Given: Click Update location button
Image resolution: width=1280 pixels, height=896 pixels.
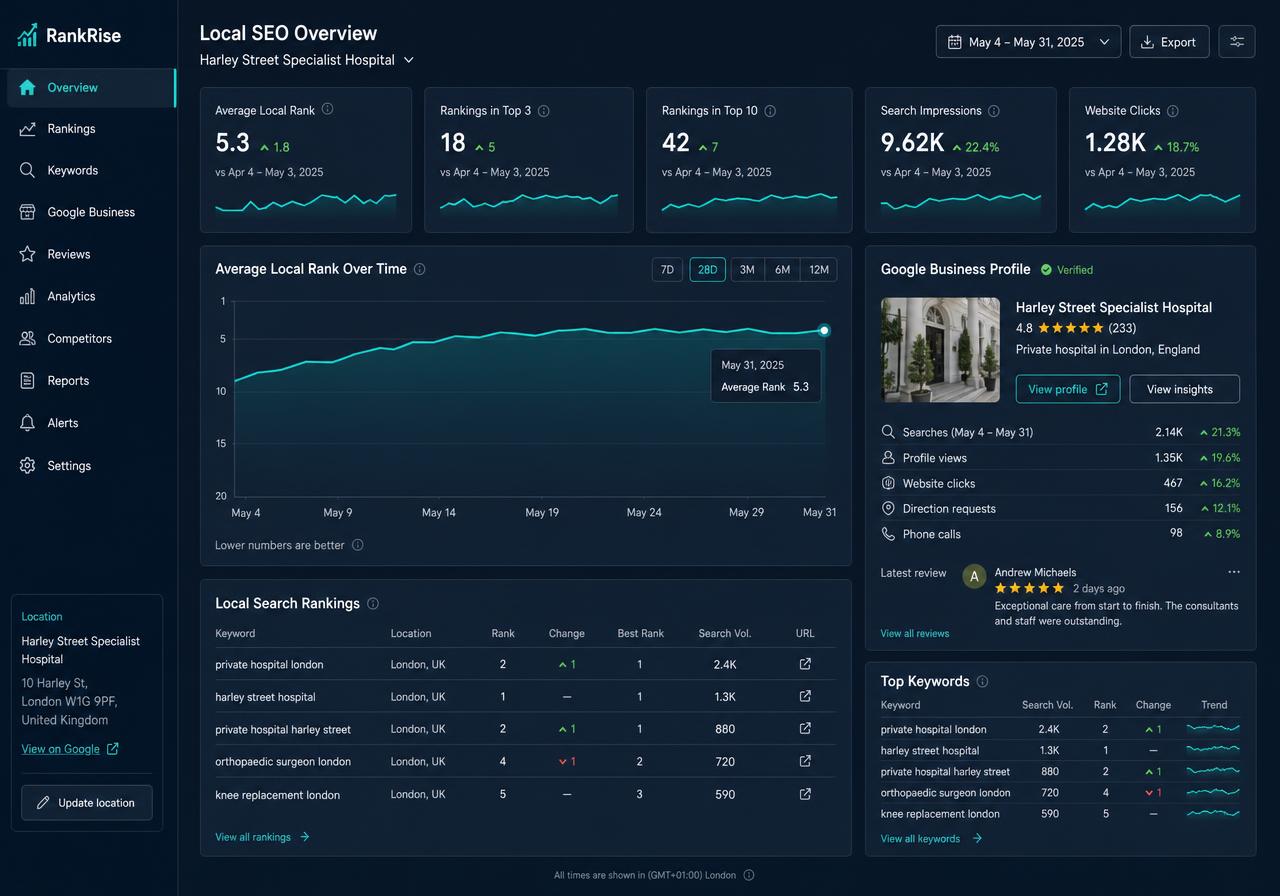Looking at the screenshot, I should click(x=87, y=803).
